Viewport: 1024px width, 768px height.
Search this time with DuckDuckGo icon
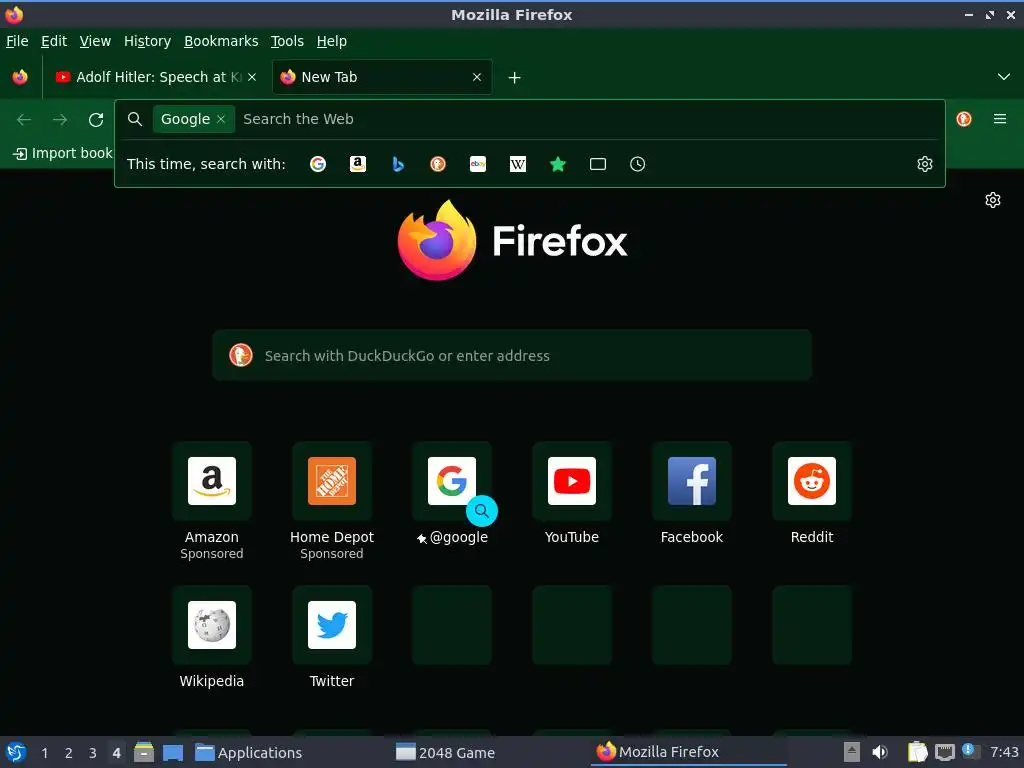(438, 164)
